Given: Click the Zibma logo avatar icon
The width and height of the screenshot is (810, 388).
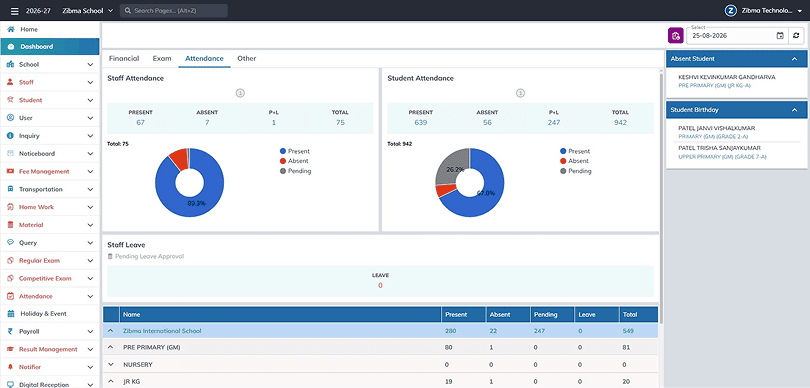Looking at the screenshot, I should (x=730, y=10).
